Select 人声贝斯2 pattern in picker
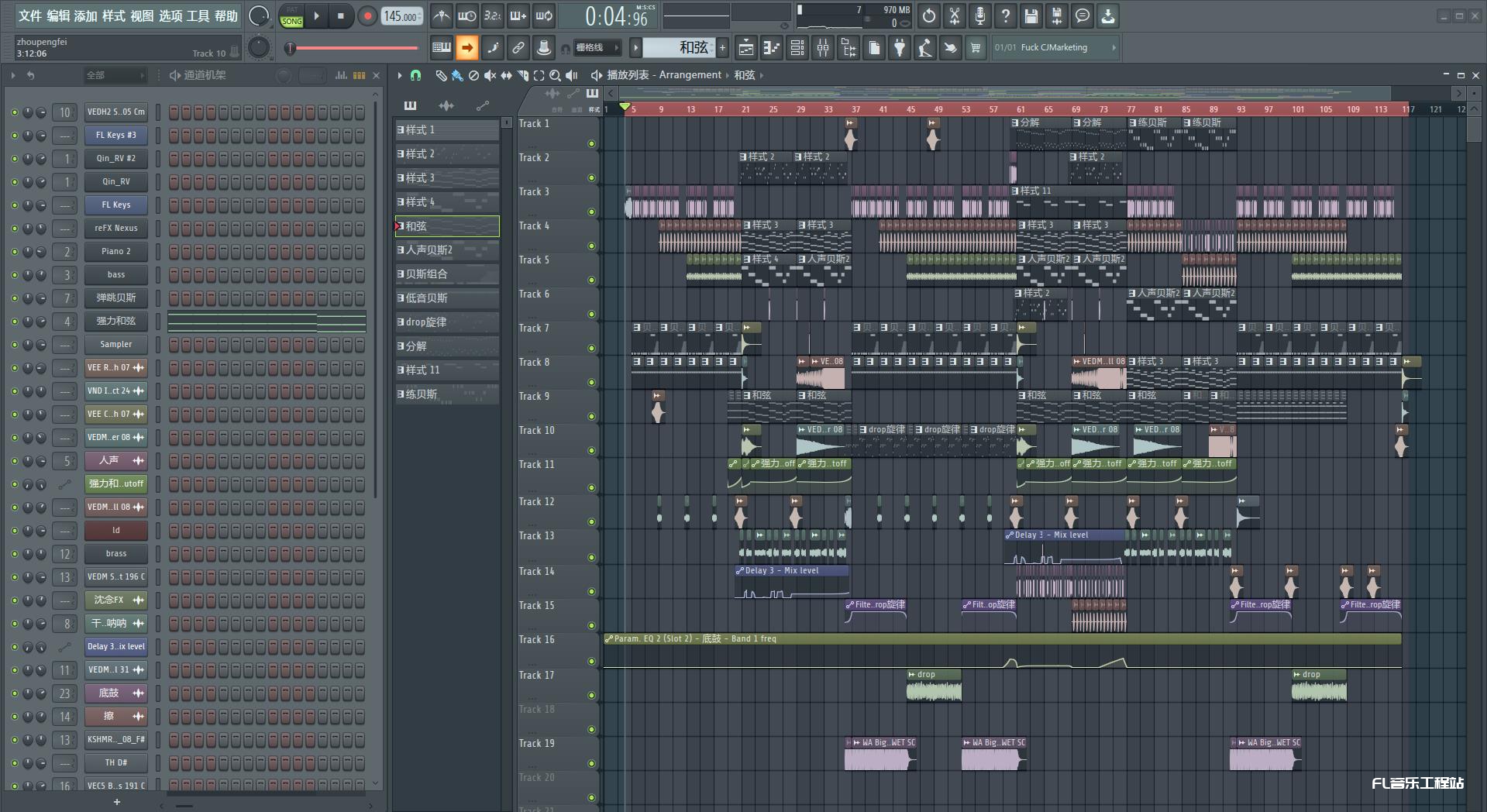The image size is (1487, 812). coord(447,249)
